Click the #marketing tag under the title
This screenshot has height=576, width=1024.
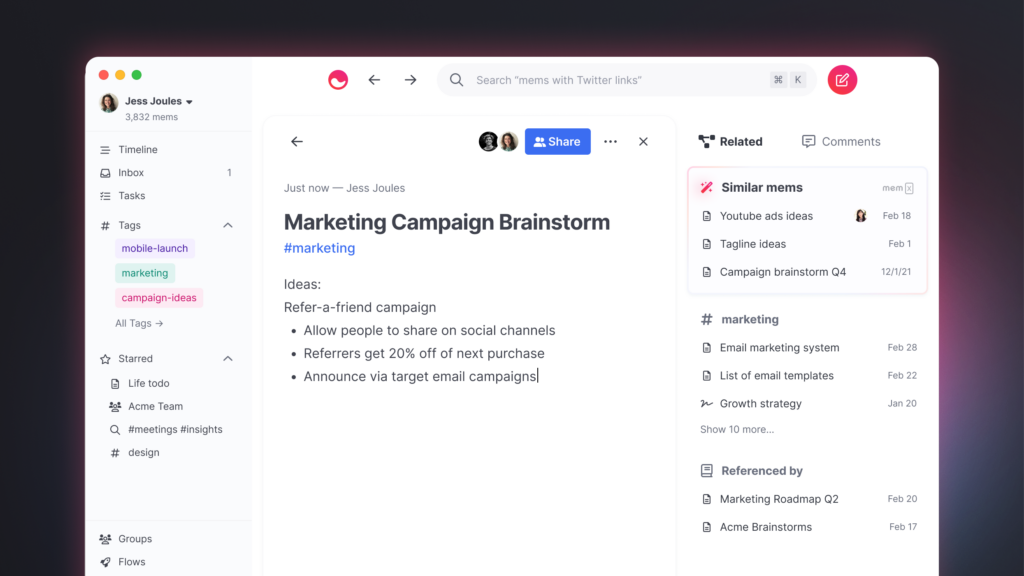coord(319,247)
